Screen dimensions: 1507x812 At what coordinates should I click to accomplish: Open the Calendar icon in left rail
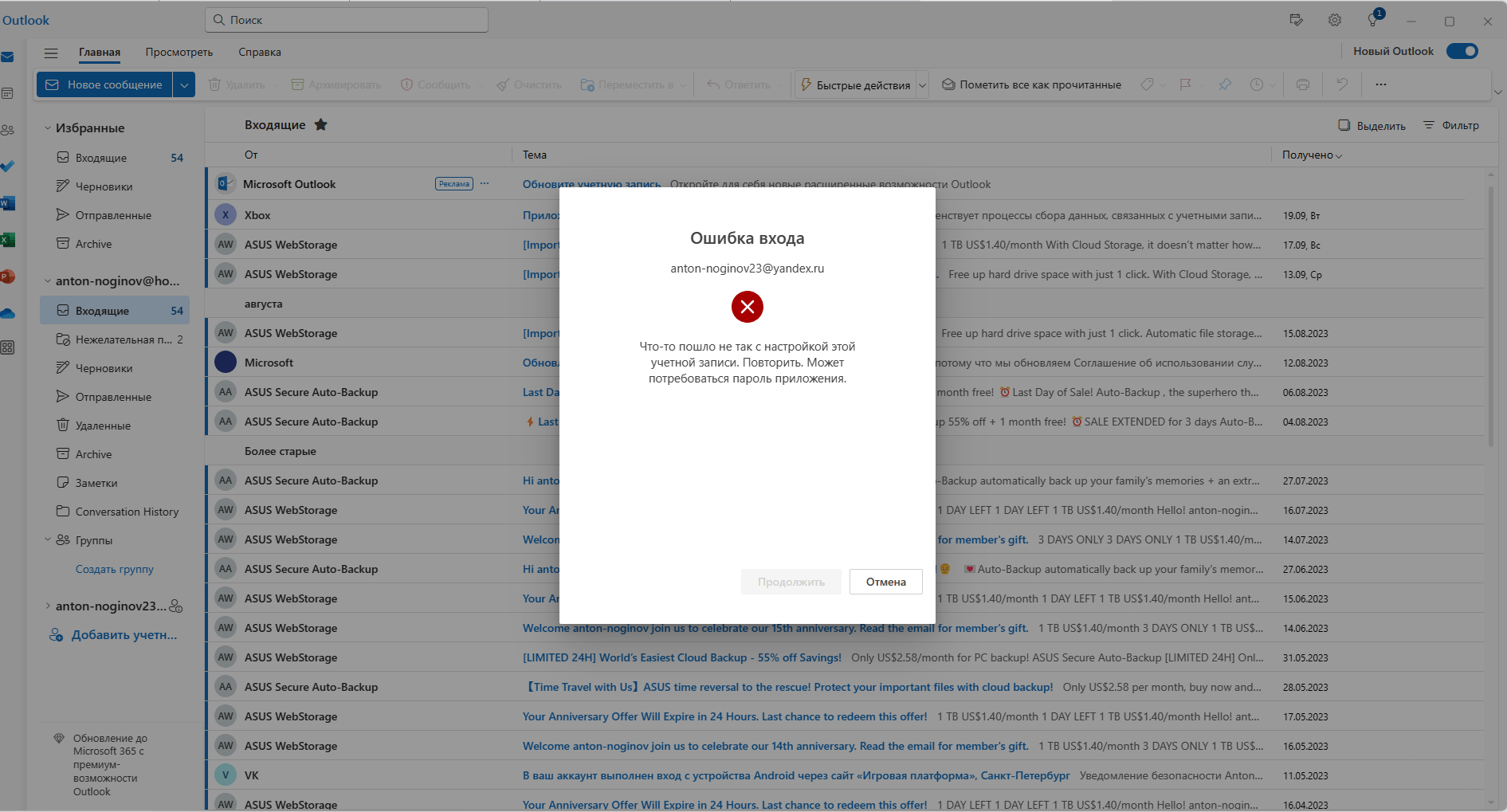pyautogui.click(x=7, y=94)
